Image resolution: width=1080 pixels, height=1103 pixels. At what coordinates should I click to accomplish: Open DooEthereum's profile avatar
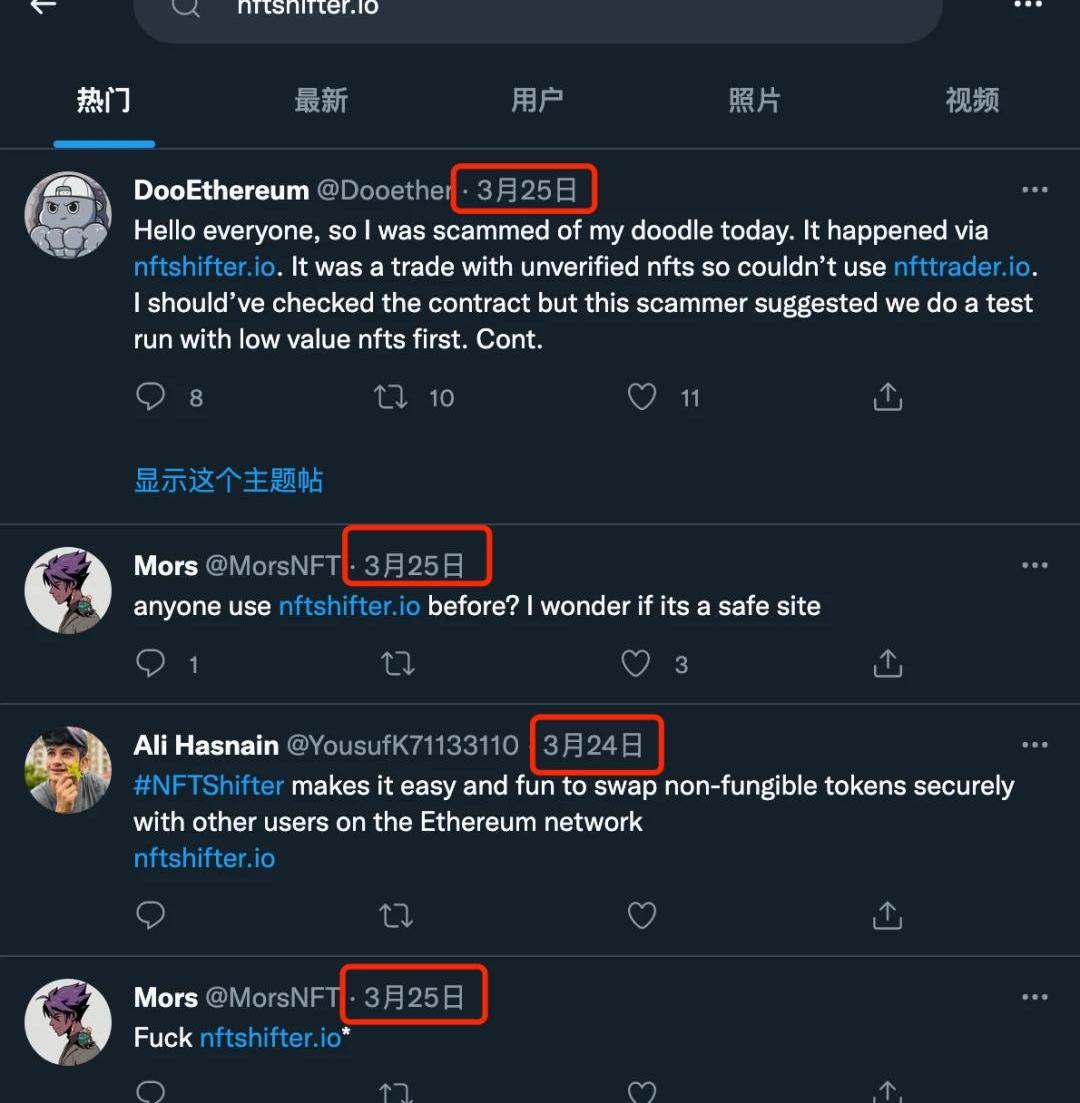point(68,215)
